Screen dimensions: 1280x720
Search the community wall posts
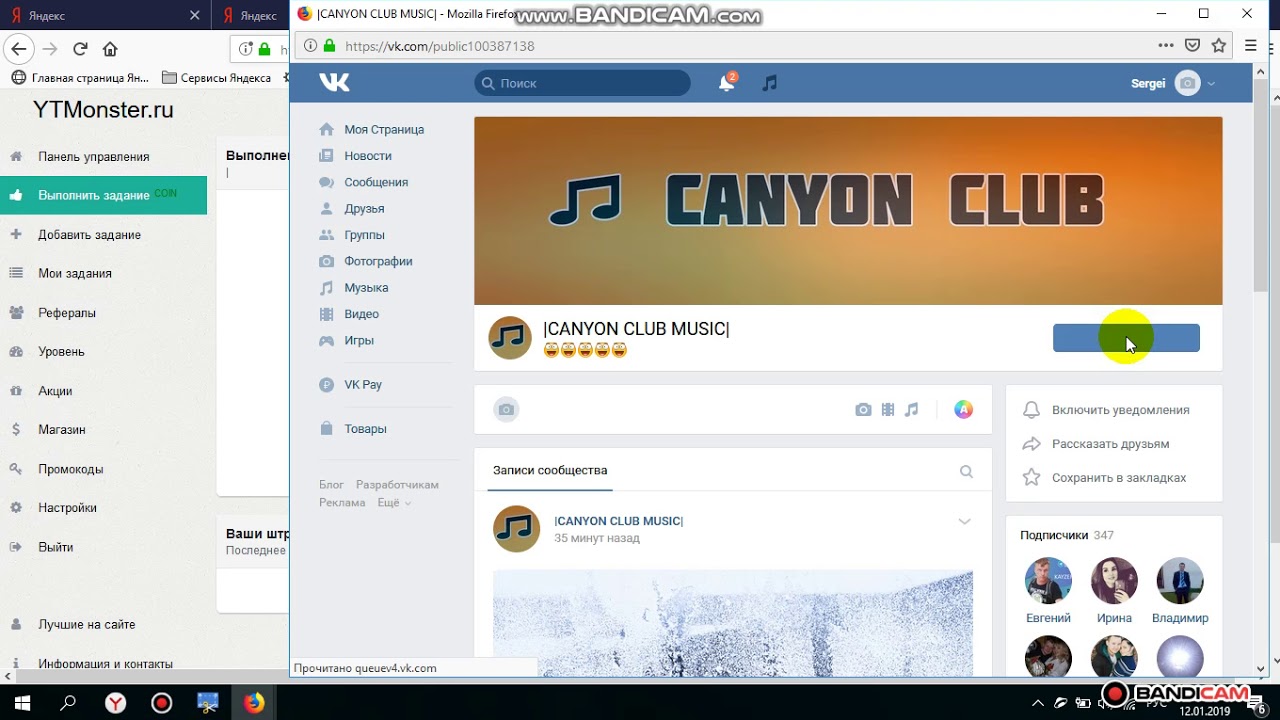[x=966, y=472]
